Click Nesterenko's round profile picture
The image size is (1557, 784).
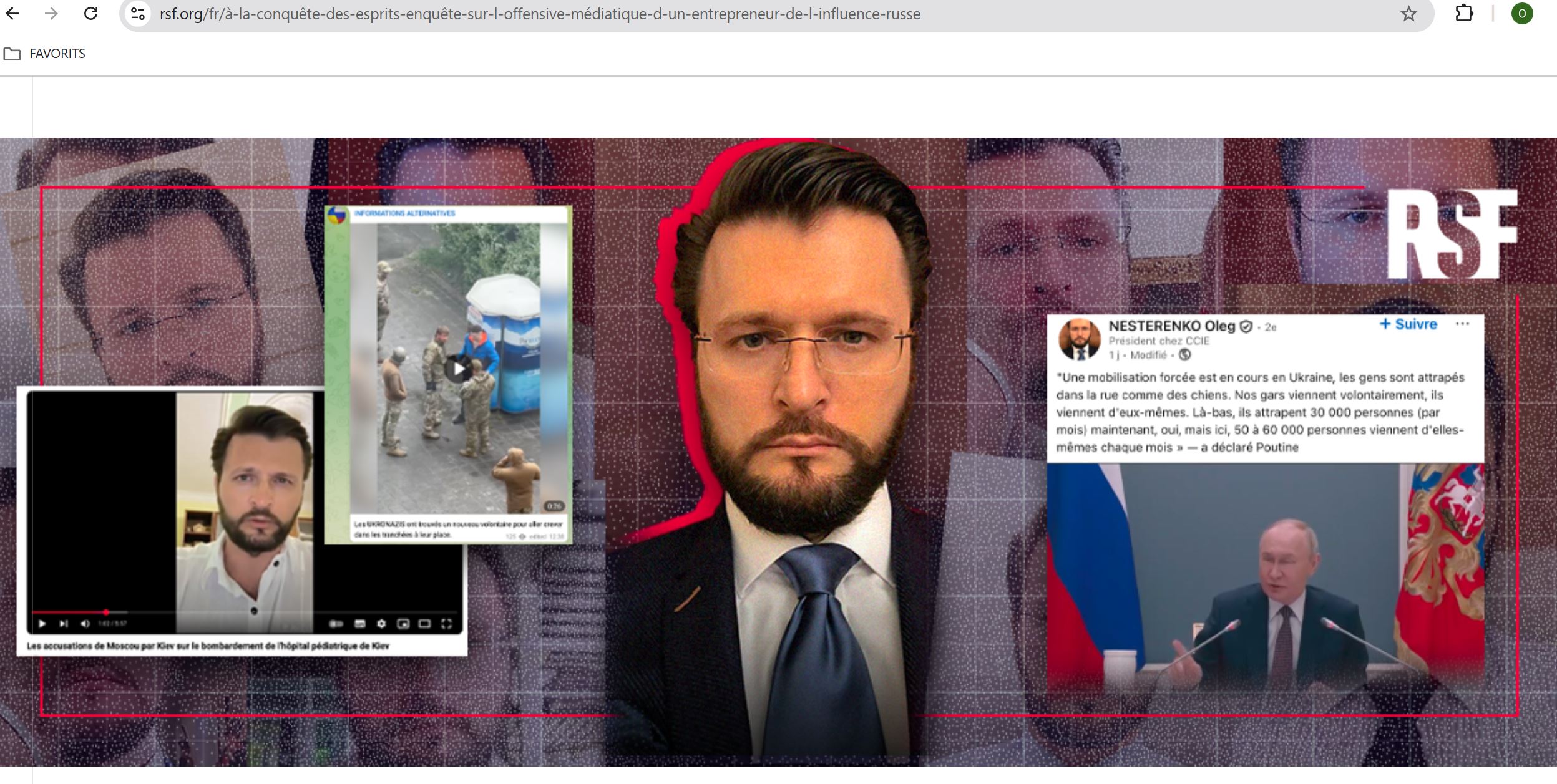[x=1079, y=339]
